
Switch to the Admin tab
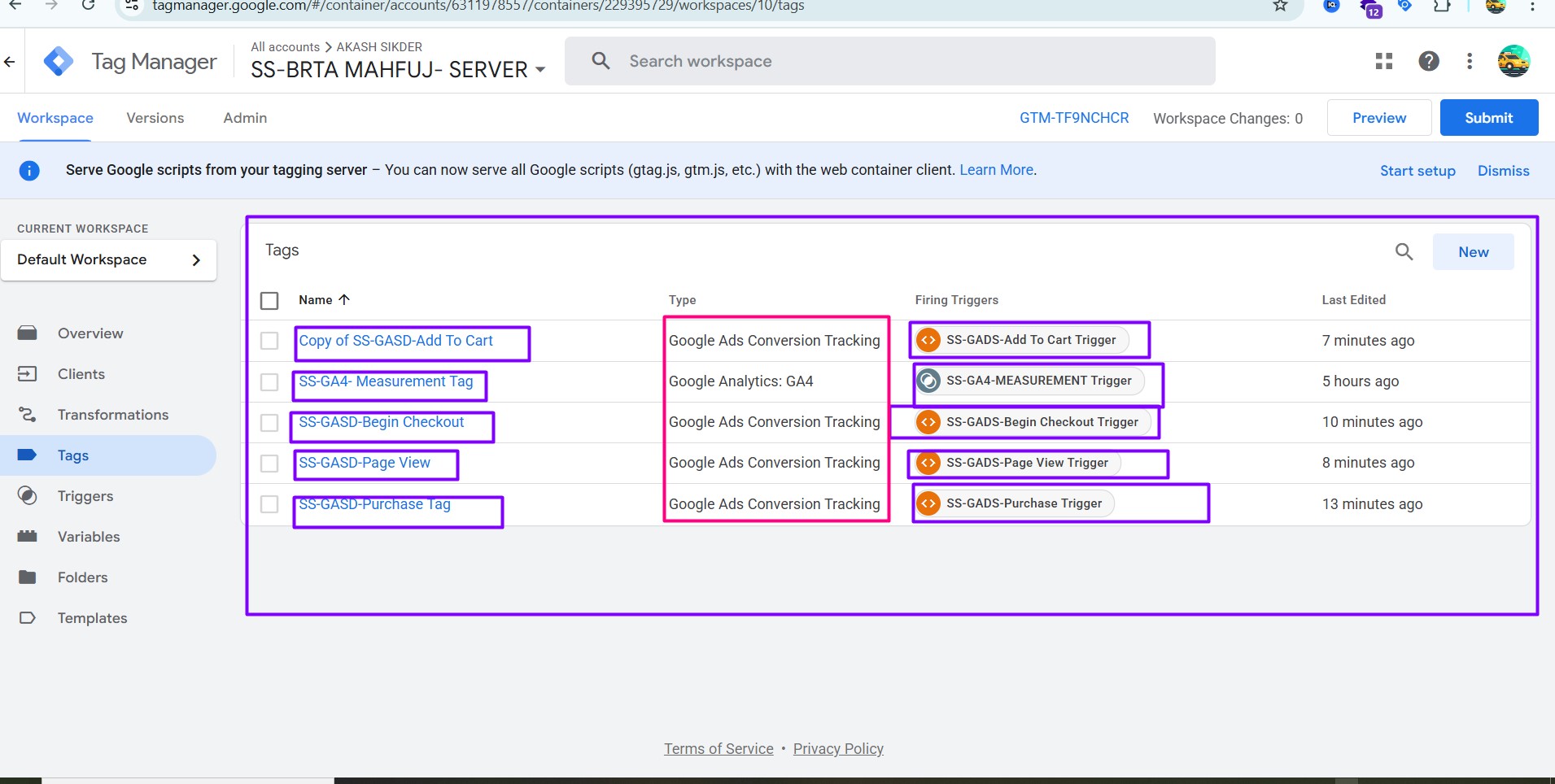[245, 118]
